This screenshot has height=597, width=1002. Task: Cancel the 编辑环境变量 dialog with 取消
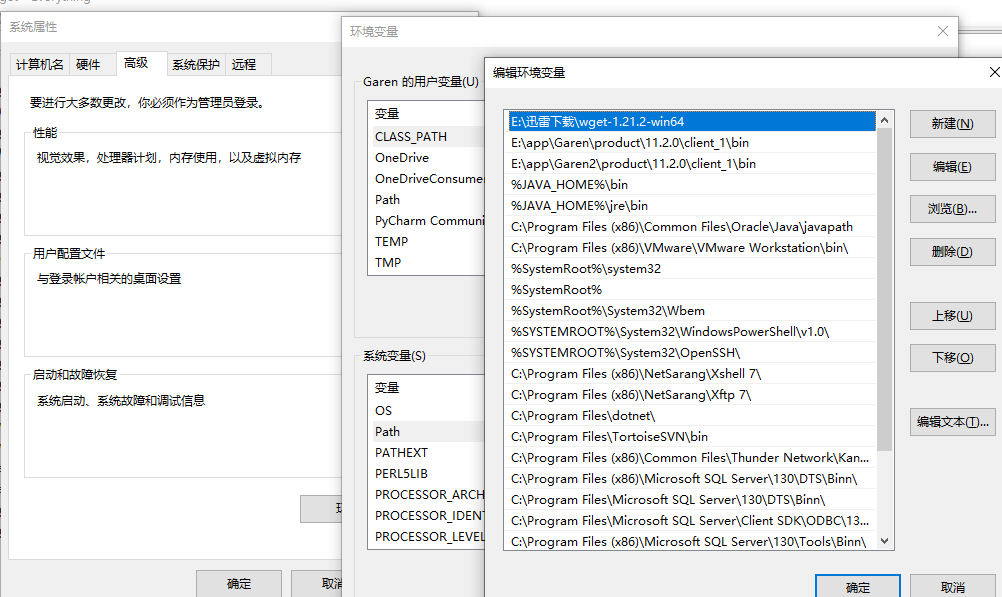(x=952, y=587)
